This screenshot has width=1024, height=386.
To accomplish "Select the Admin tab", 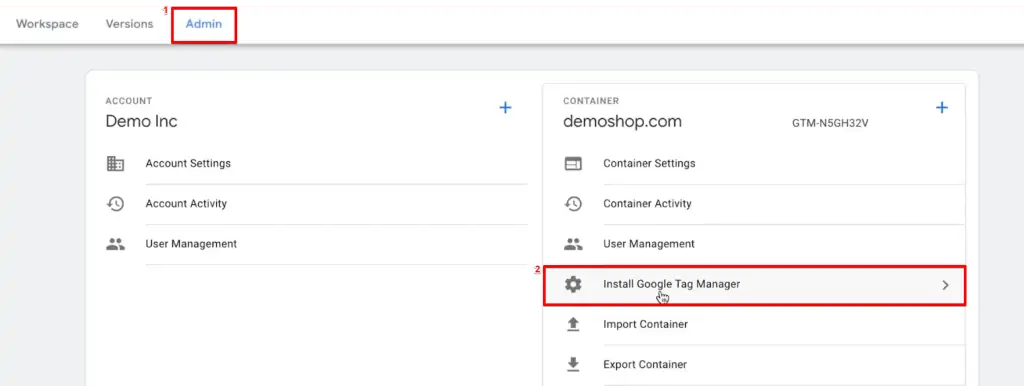I will [204, 24].
